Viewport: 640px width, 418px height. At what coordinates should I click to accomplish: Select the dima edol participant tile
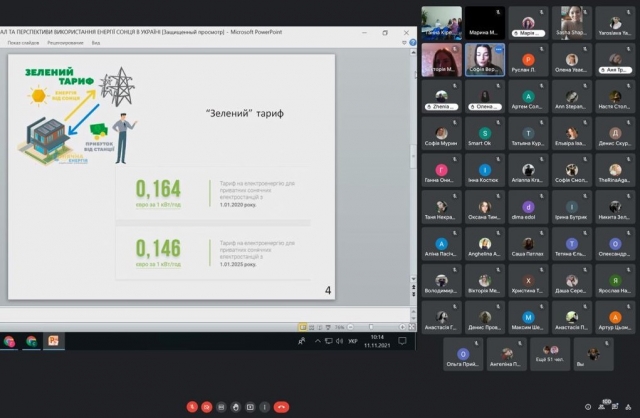[x=528, y=207]
